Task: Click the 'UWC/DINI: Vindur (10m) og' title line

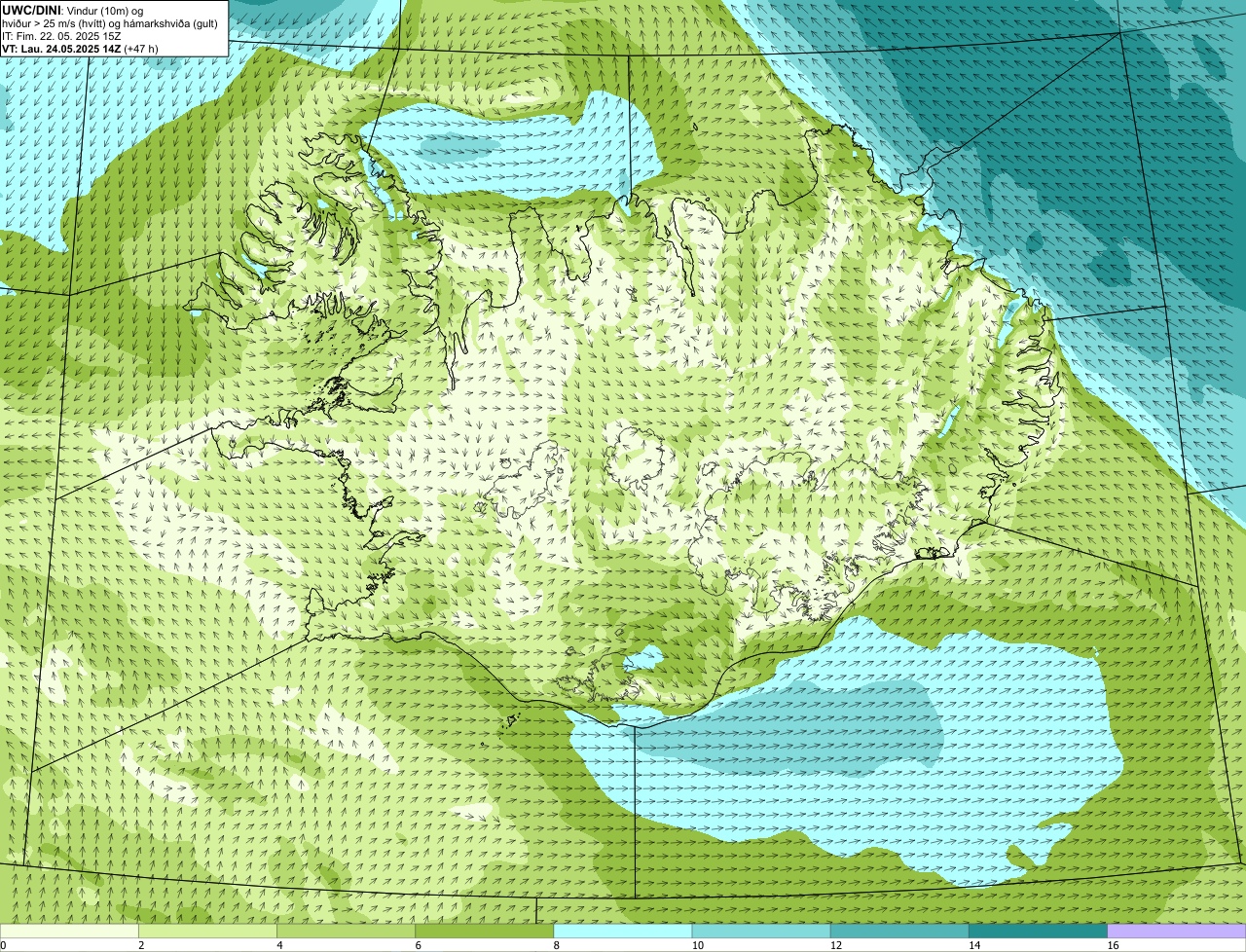Action: [x=72, y=10]
